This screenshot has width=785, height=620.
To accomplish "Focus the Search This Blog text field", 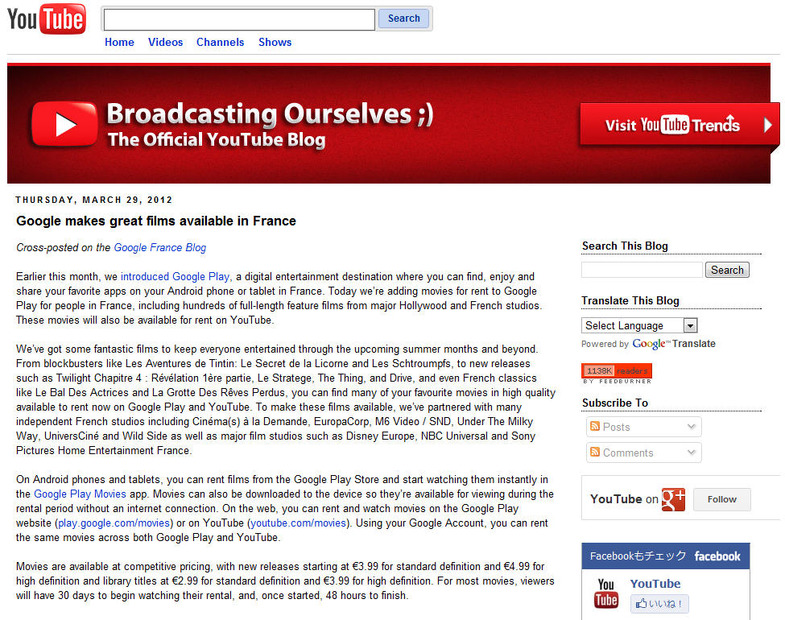I will click(x=641, y=270).
